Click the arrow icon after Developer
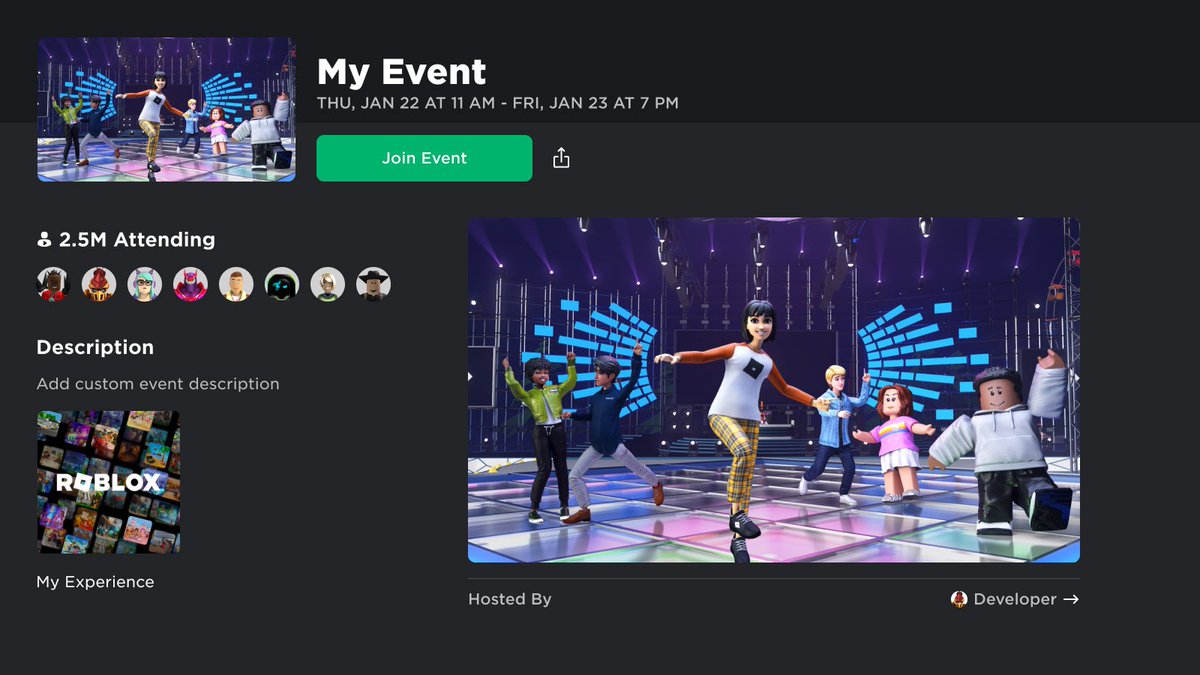This screenshot has height=675, width=1200. coord(1073,599)
